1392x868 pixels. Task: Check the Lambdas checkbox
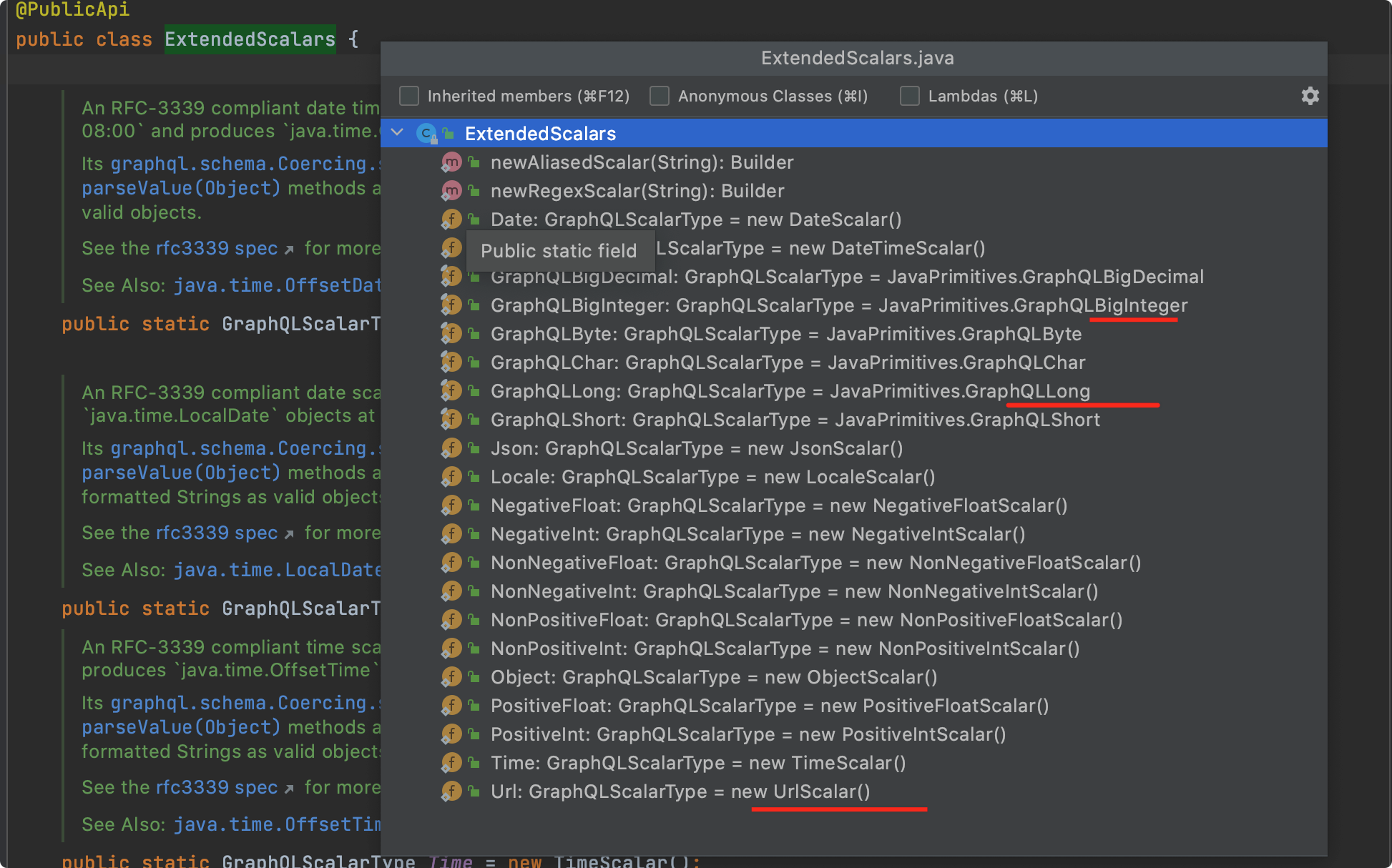910,96
